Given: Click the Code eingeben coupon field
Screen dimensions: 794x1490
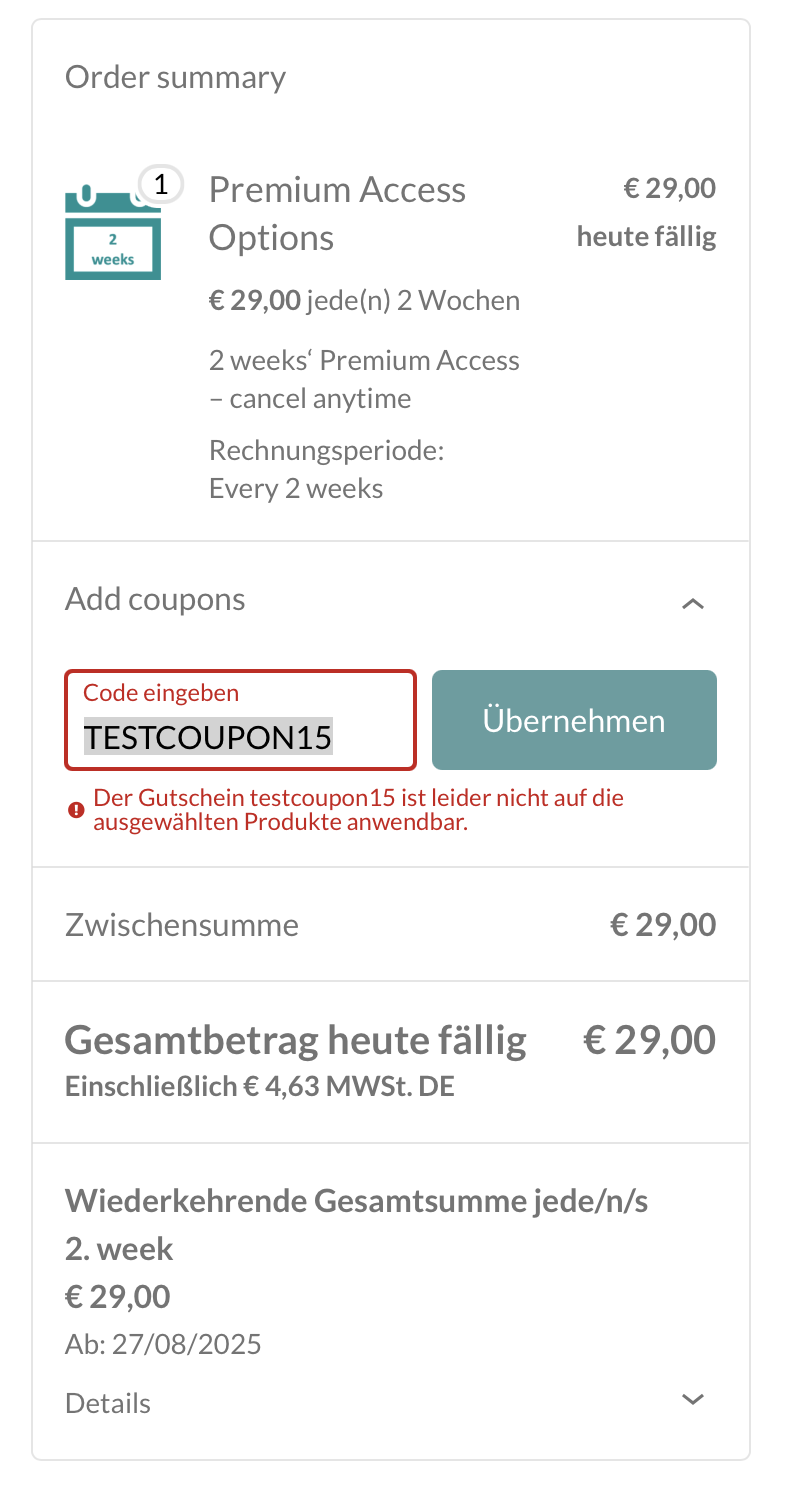Looking at the screenshot, I should pyautogui.click(x=240, y=720).
